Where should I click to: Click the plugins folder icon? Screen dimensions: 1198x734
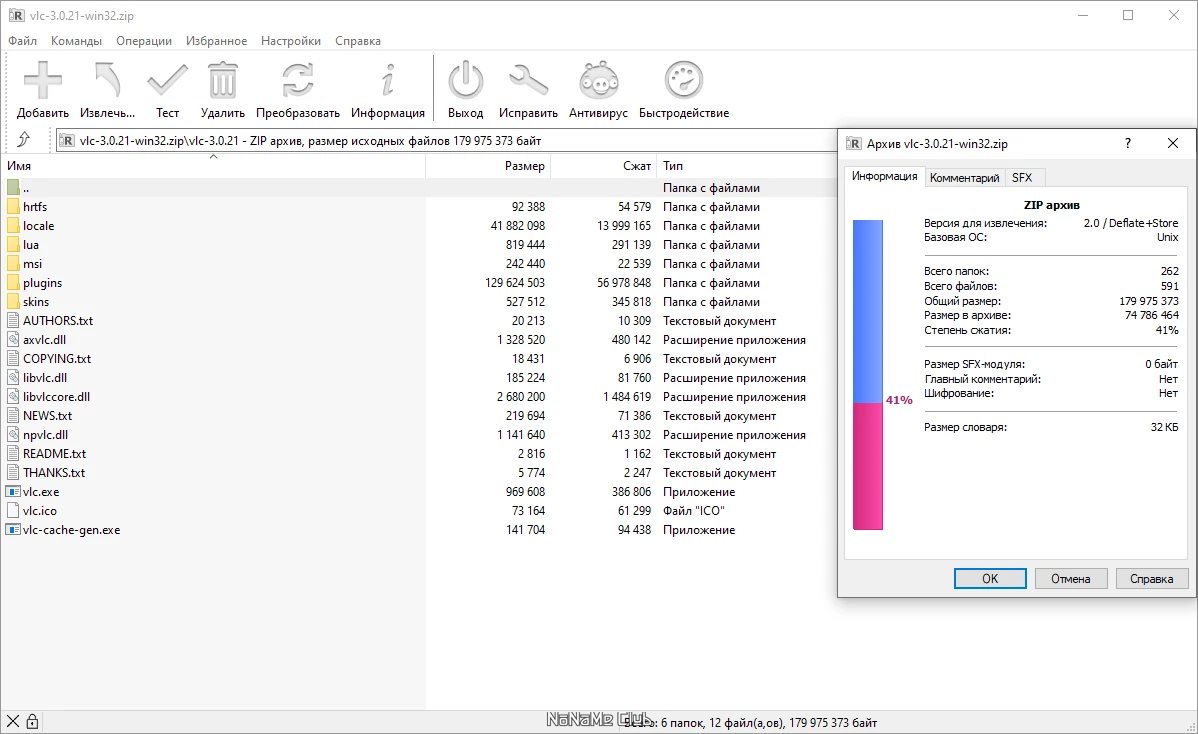point(13,283)
